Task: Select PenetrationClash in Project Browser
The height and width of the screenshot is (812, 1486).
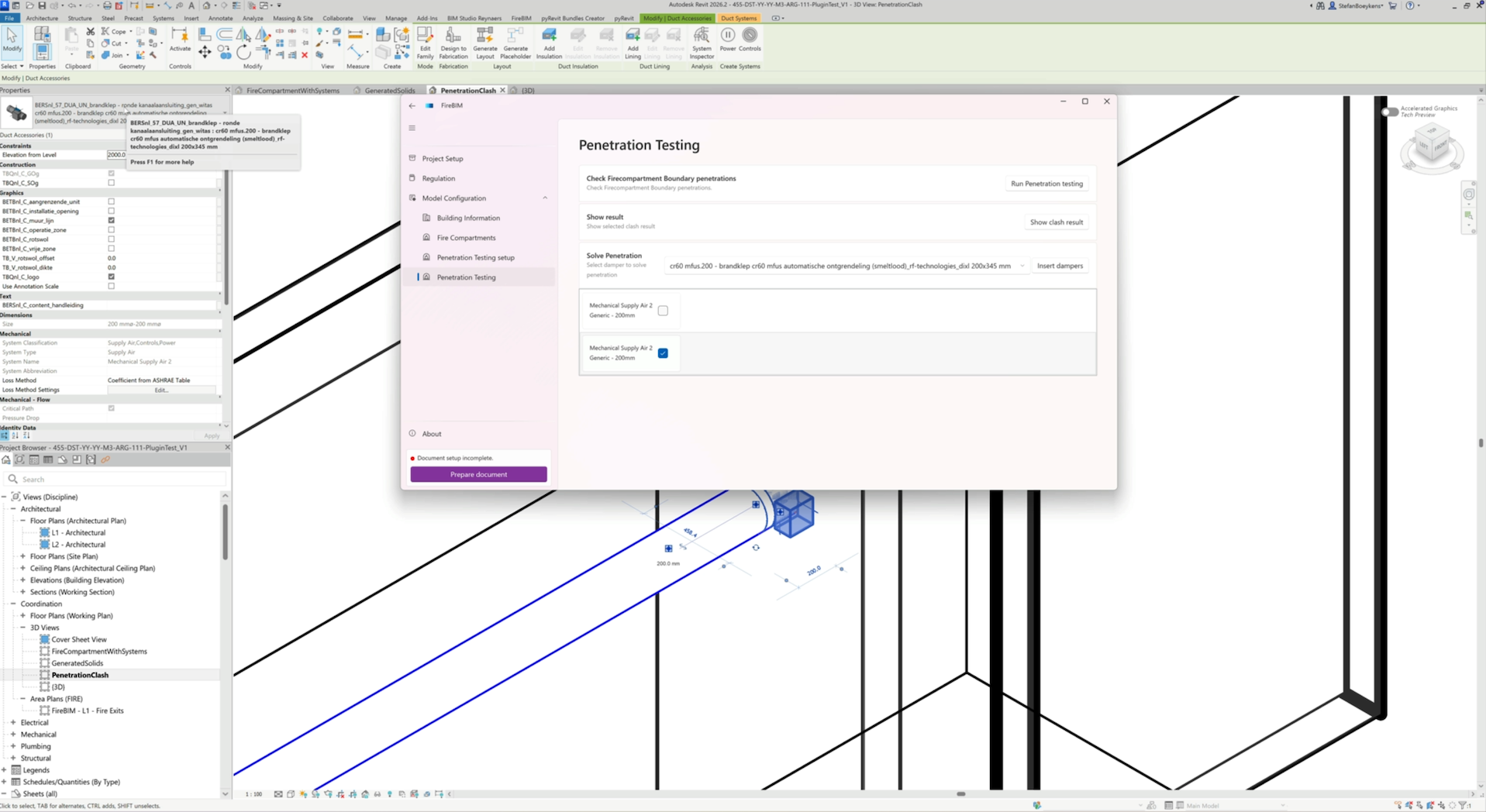Action: [x=80, y=675]
